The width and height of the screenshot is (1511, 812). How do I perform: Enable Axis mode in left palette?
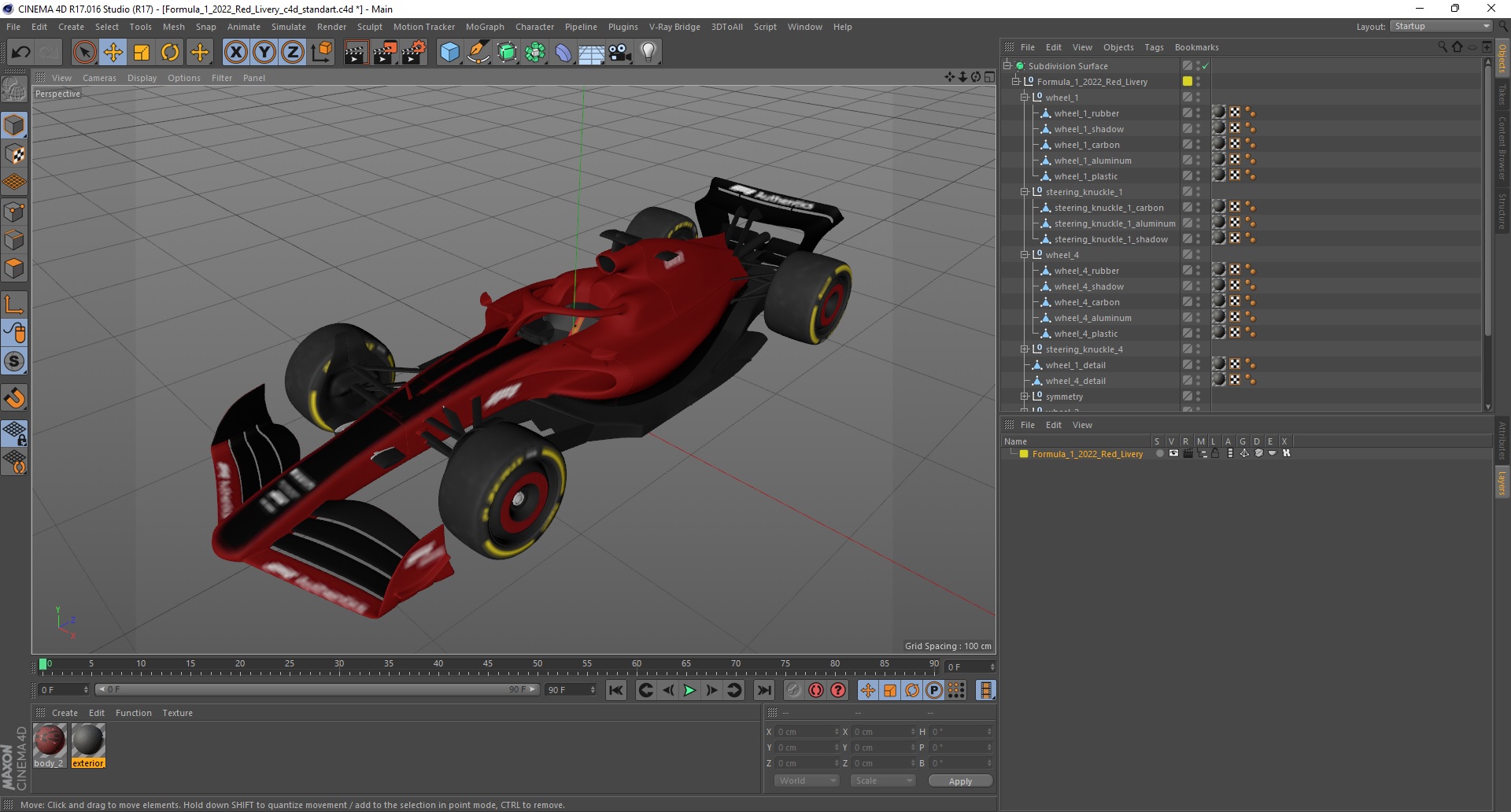pos(14,304)
